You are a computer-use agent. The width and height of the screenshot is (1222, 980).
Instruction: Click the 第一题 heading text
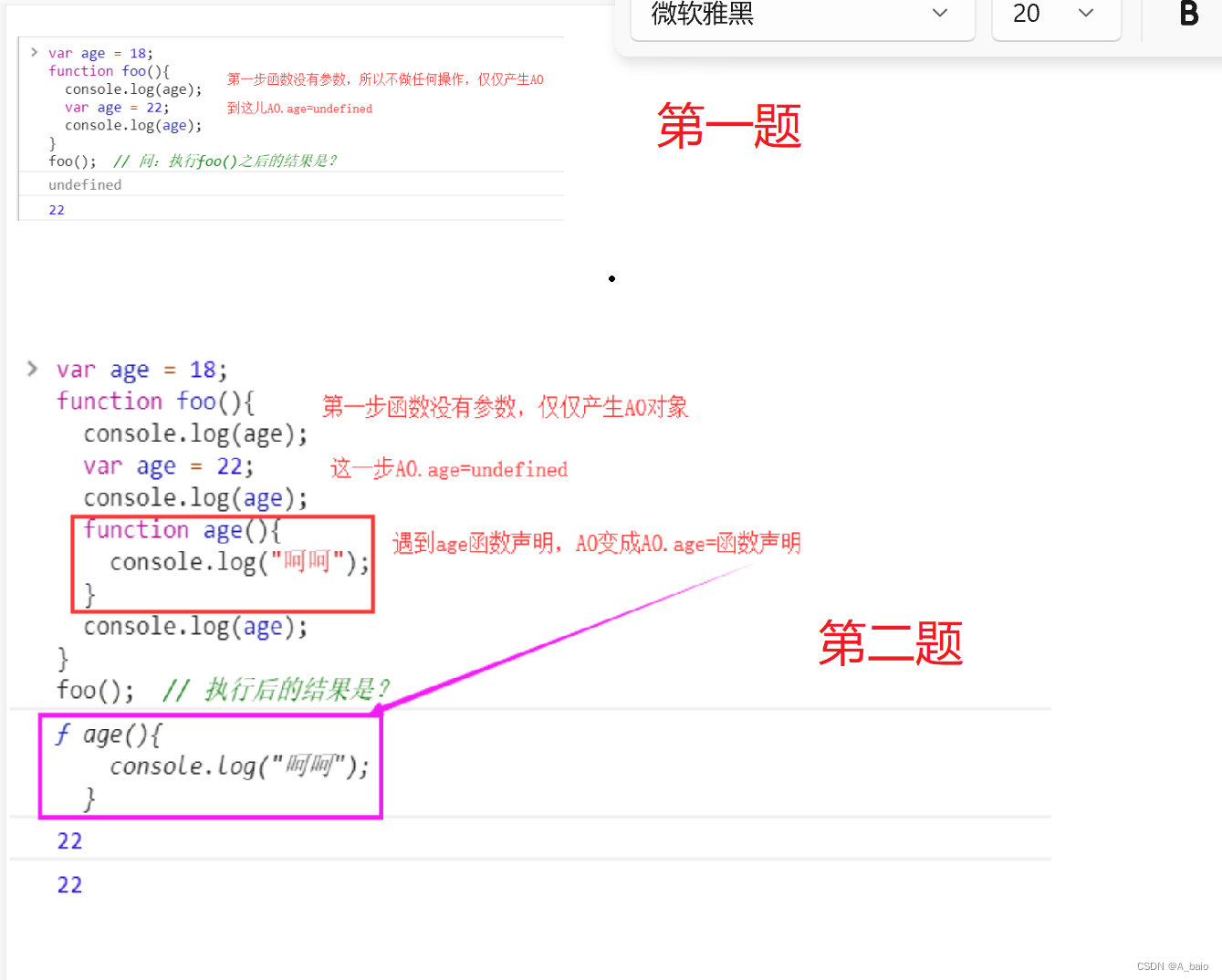(x=729, y=126)
